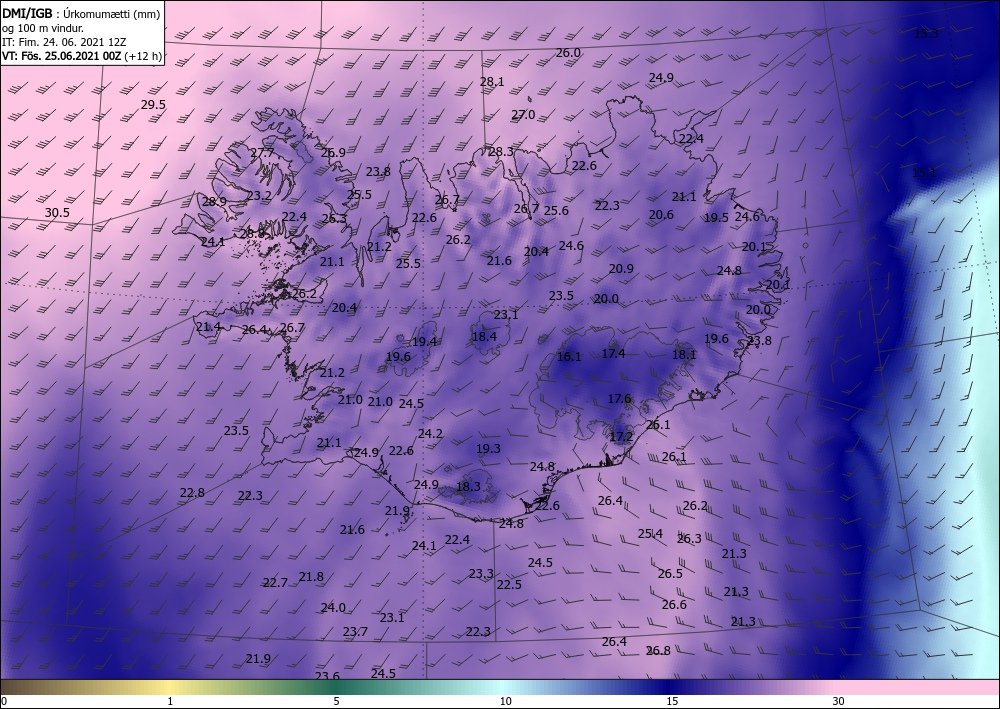Click the 21.4 map value
This screenshot has width=1000, height=709.
click(x=208, y=327)
